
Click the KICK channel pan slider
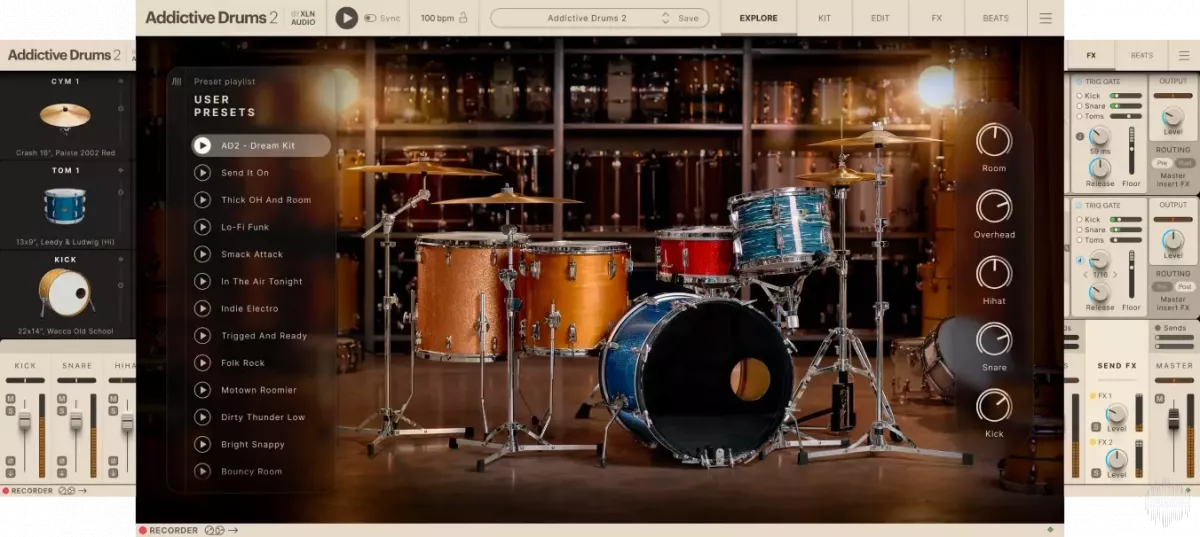point(25,380)
